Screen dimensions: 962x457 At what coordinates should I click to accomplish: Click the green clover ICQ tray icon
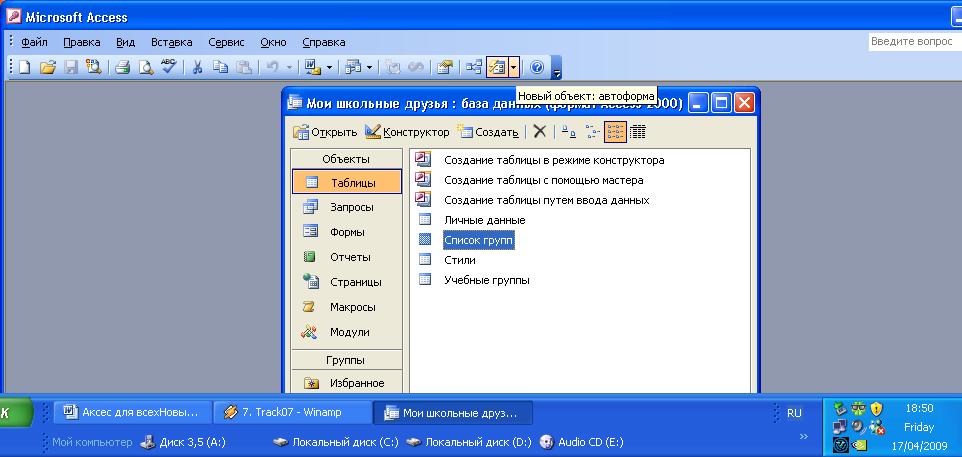(x=858, y=408)
